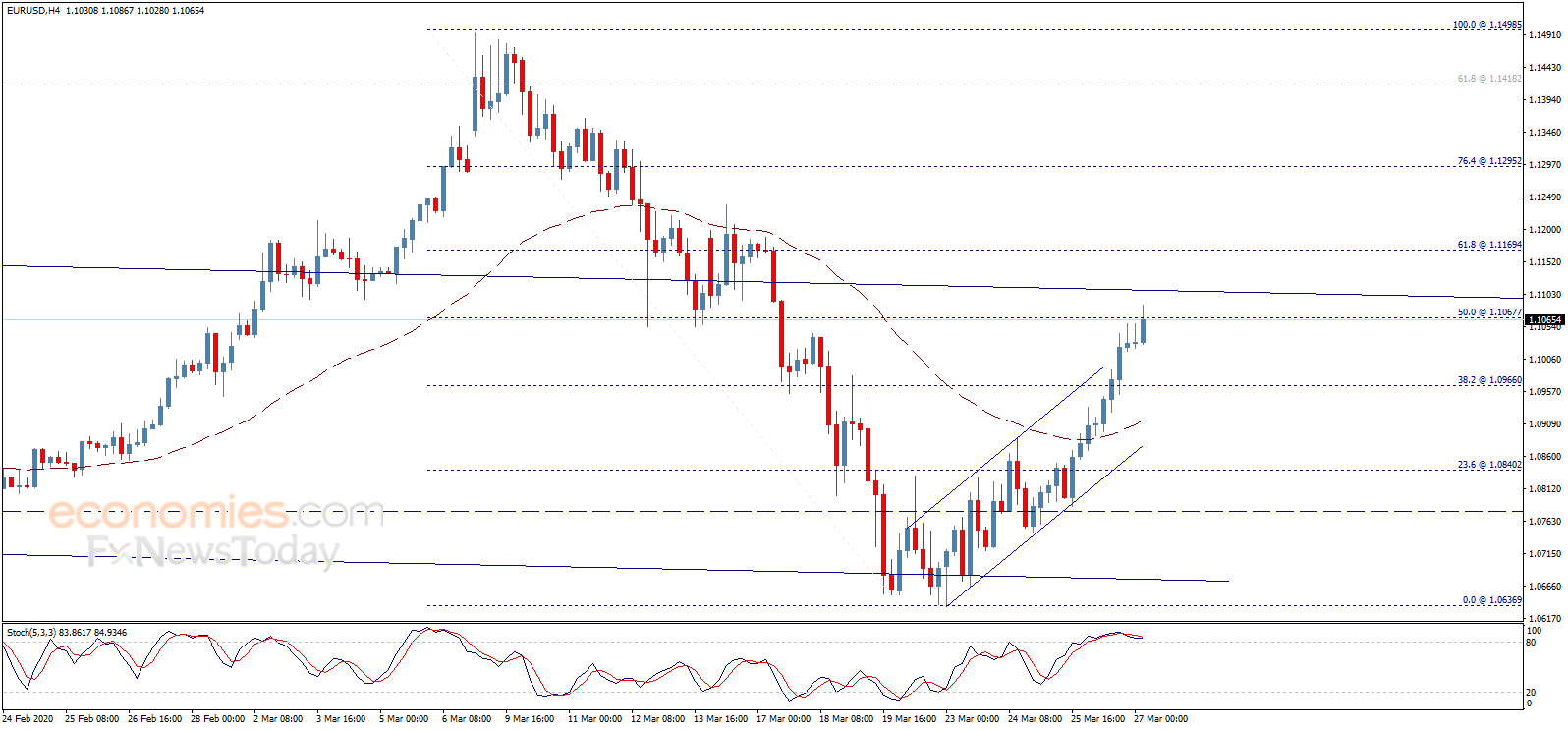Click the 17 Mar 00:00 time label
The image size is (1568, 730).
(783, 719)
